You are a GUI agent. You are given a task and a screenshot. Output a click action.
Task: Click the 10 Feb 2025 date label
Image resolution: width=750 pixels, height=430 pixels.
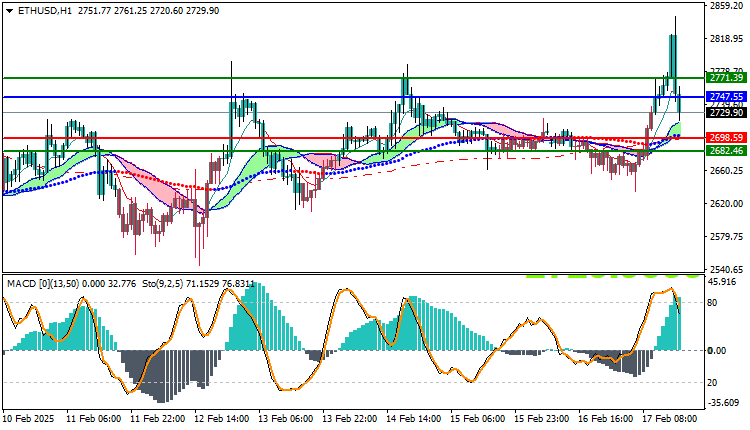(29, 419)
